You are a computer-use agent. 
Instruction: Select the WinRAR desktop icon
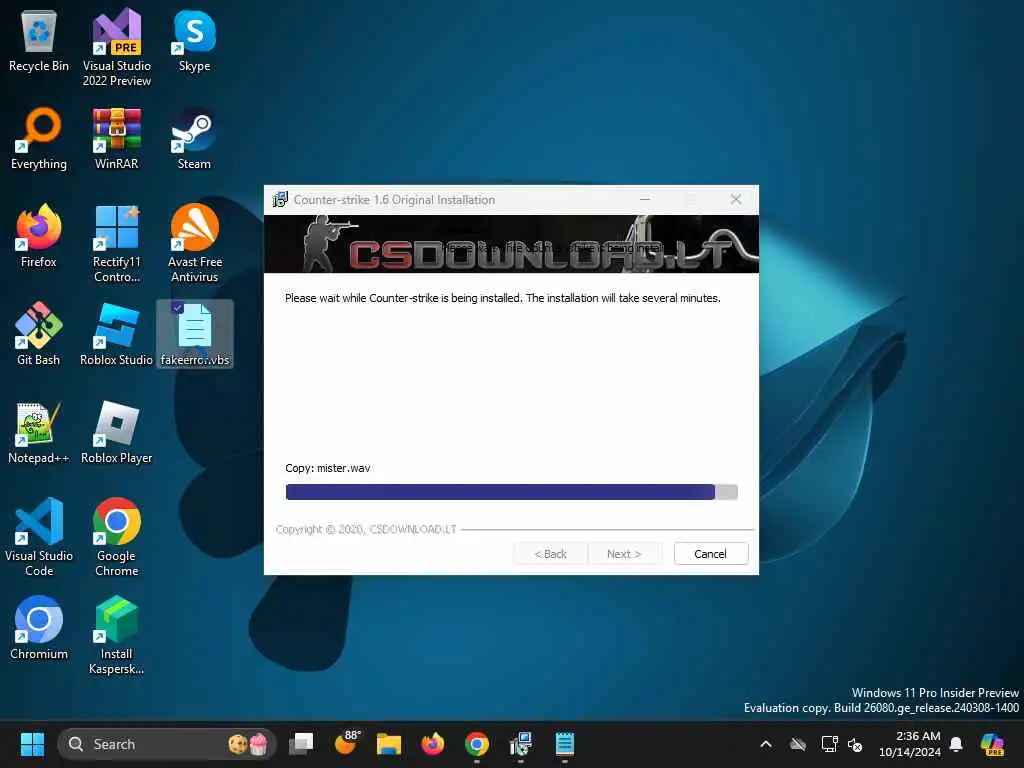pyautogui.click(x=117, y=138)
